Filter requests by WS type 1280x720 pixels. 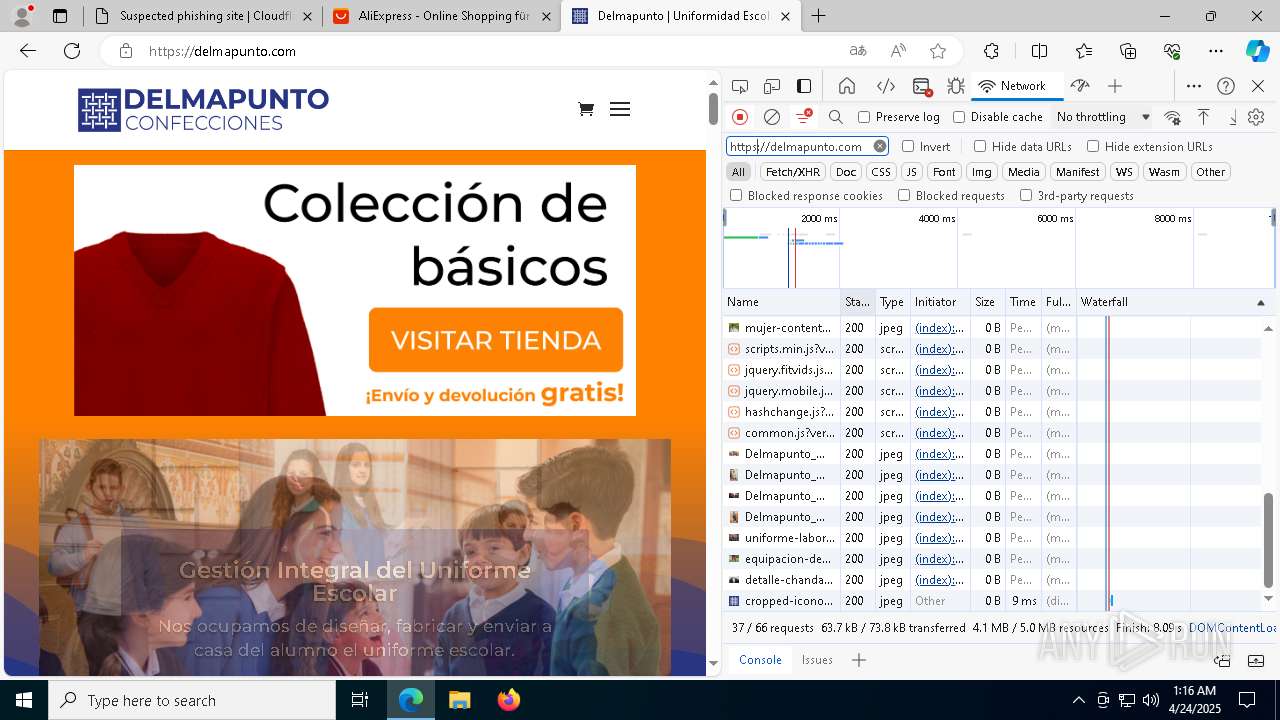(1125, 172)
